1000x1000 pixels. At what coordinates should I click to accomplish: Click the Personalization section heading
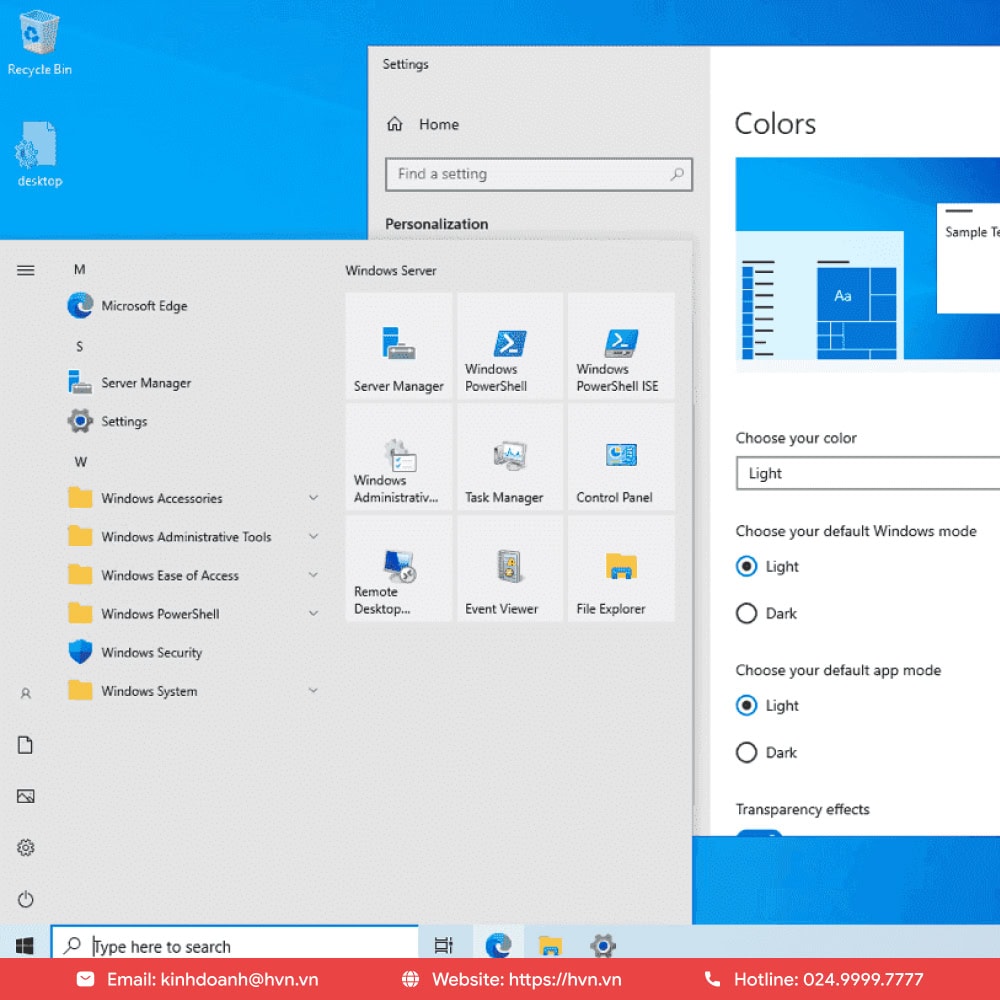[x=437, y=224]
